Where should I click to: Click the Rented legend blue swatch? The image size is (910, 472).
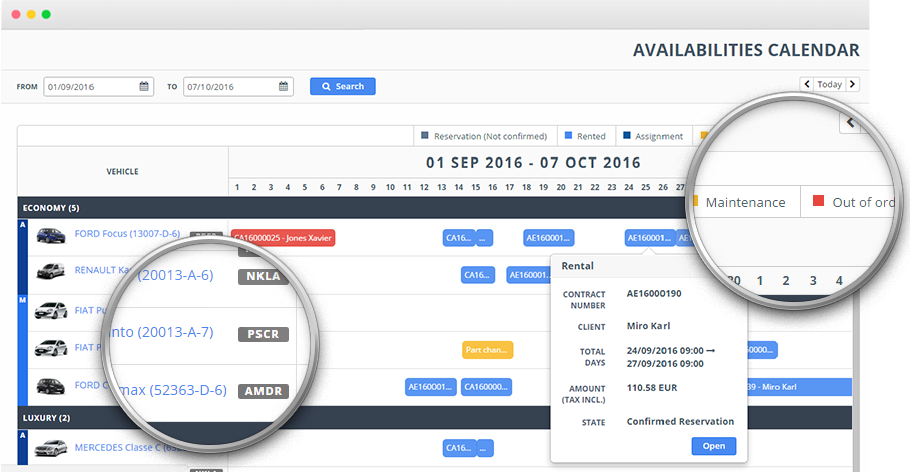pos(568,136)
